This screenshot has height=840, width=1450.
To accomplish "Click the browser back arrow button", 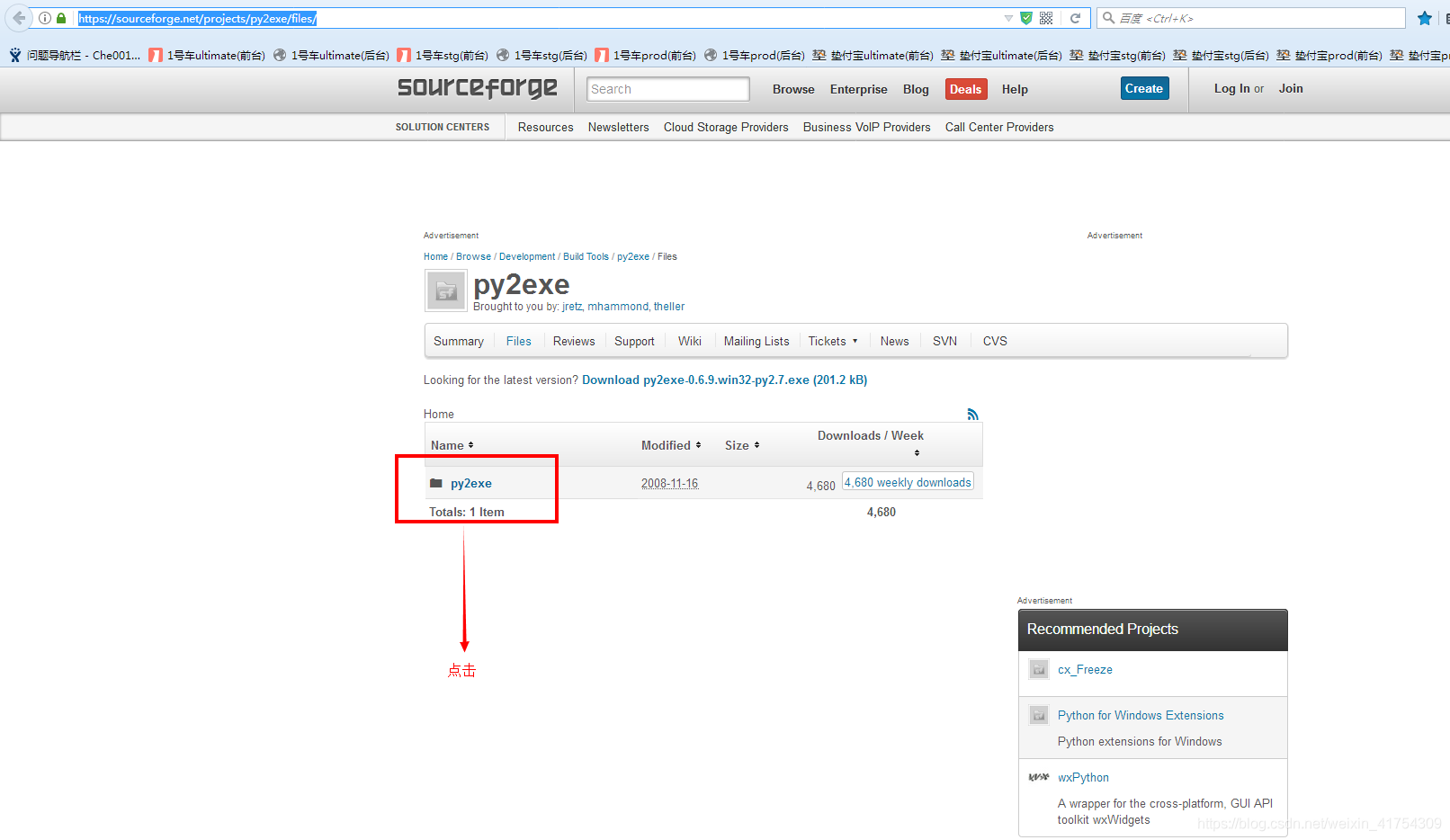I will click(19, 18).
